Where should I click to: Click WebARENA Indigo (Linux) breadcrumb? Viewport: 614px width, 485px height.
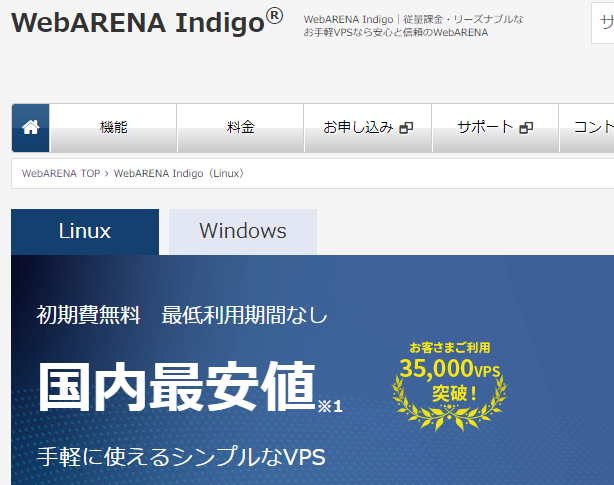point(179,173)
